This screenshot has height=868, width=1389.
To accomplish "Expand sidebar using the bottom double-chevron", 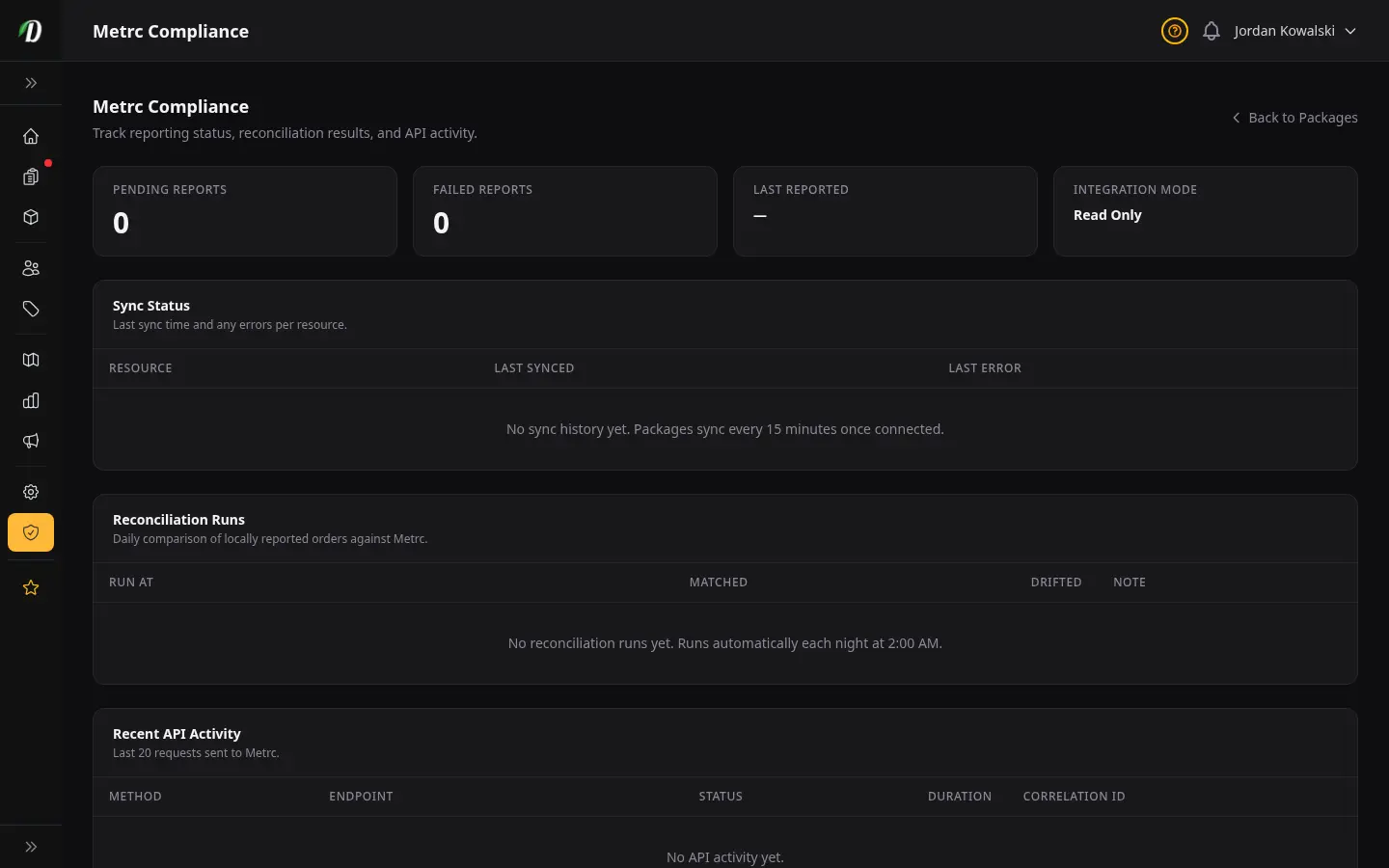I will [x=31, y=847].
